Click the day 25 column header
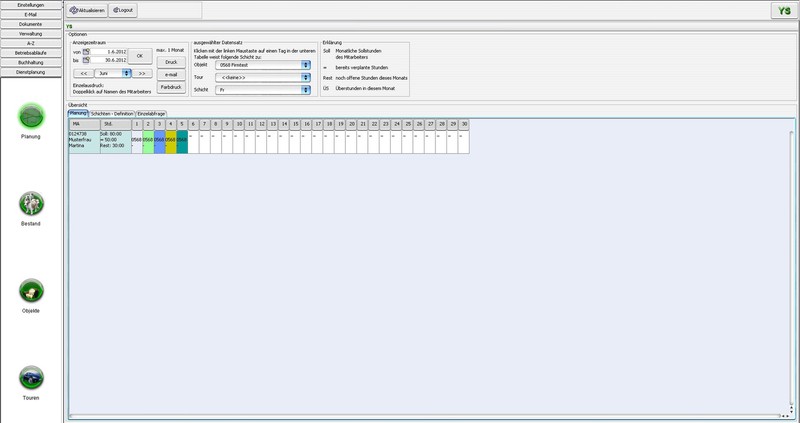 click(407, 125)
